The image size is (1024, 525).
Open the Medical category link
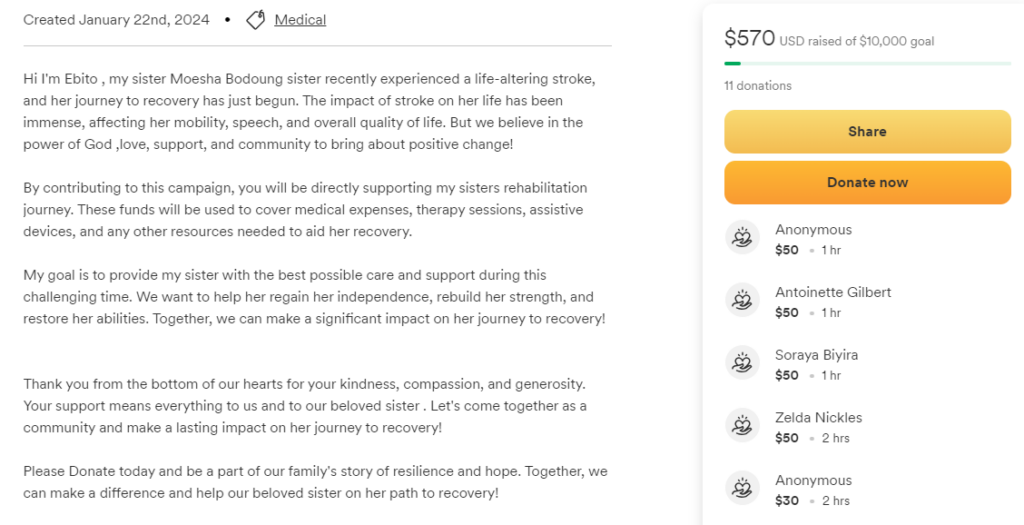pyautogui.click(x=300, y=20)
